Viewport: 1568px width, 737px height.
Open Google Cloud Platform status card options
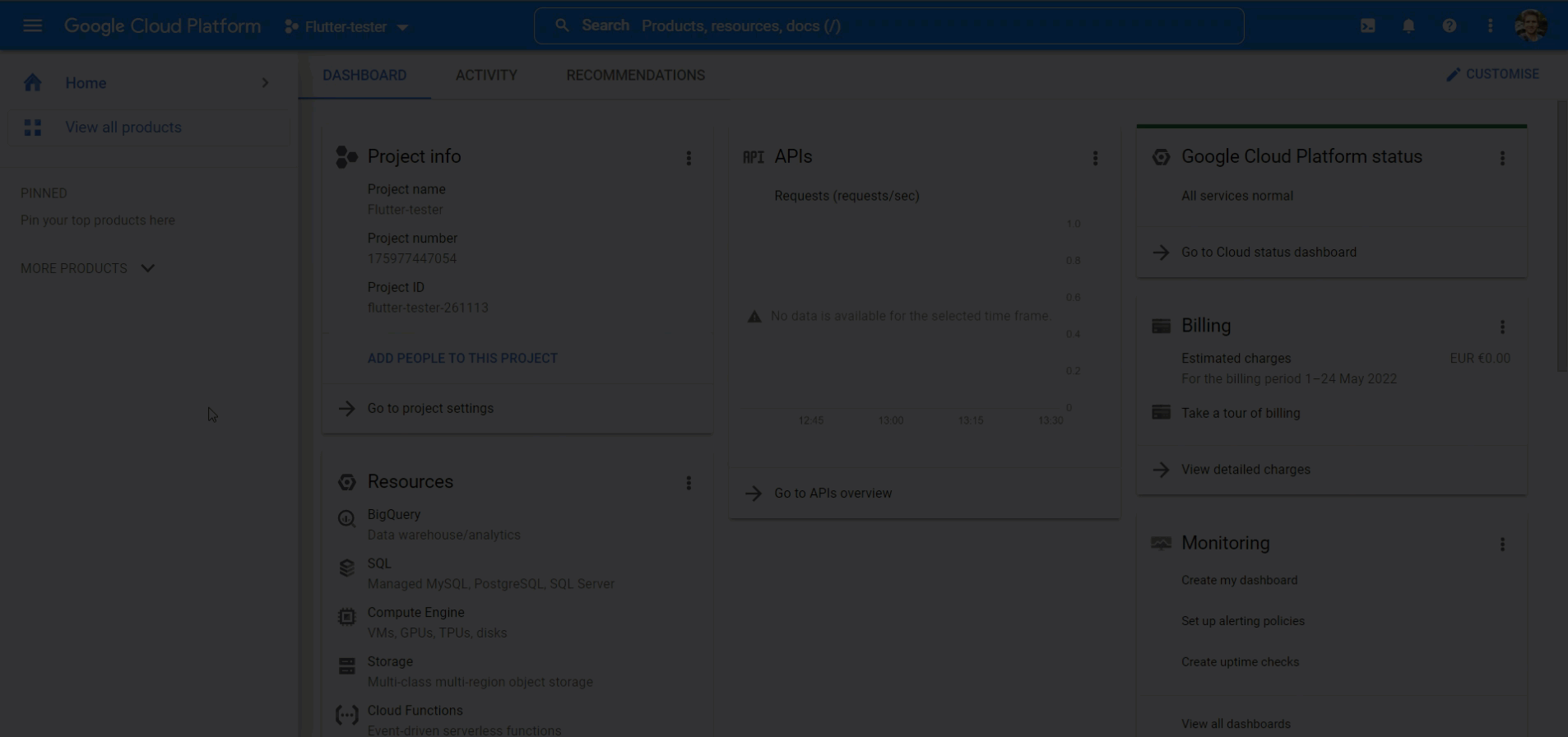1502,158
